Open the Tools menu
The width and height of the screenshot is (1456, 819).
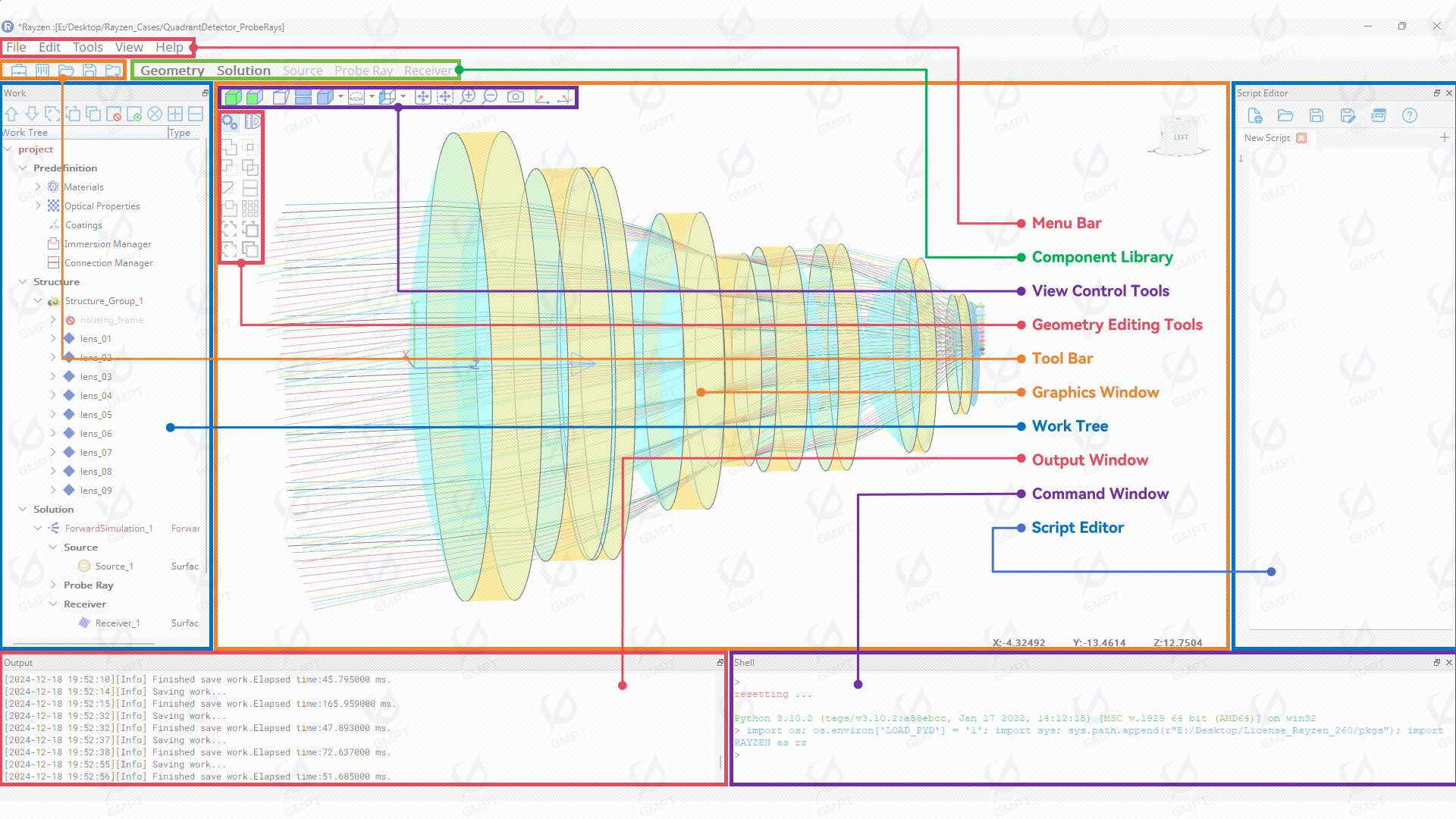tap(88, 47)
